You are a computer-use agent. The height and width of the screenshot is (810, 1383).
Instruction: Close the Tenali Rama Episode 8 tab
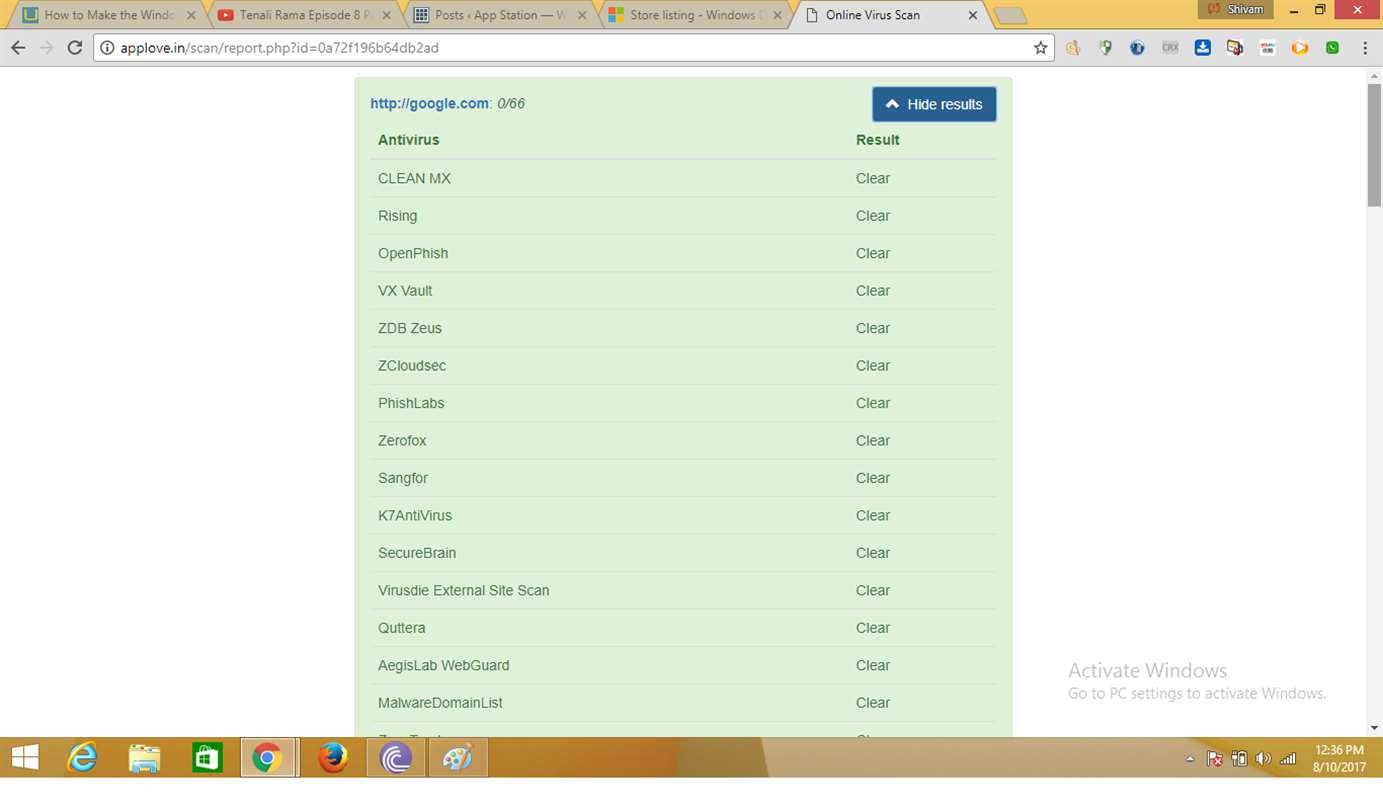(386, 15)
